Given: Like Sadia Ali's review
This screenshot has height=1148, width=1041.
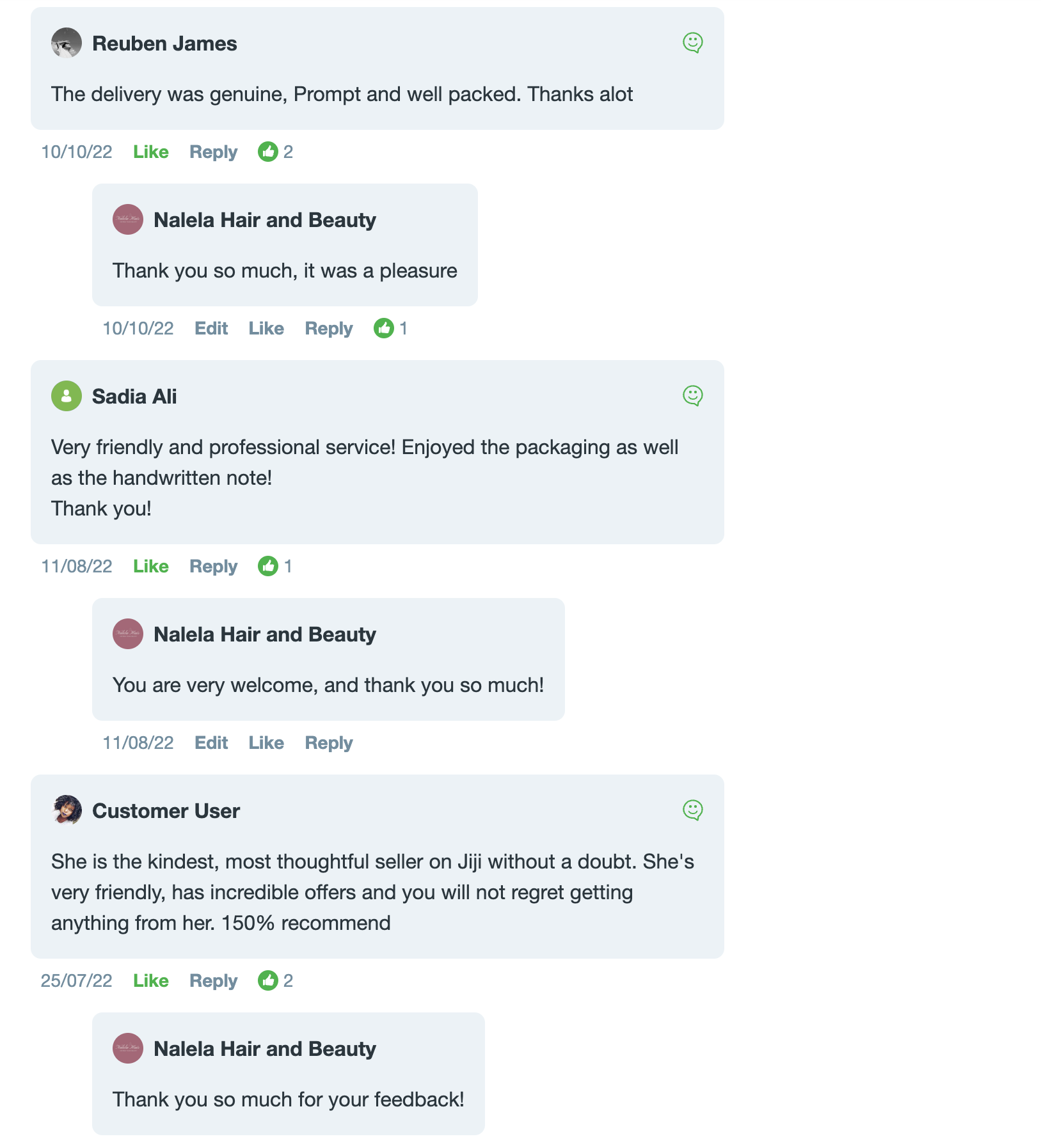Looking at the screenshot, I should tap(151, 566).
